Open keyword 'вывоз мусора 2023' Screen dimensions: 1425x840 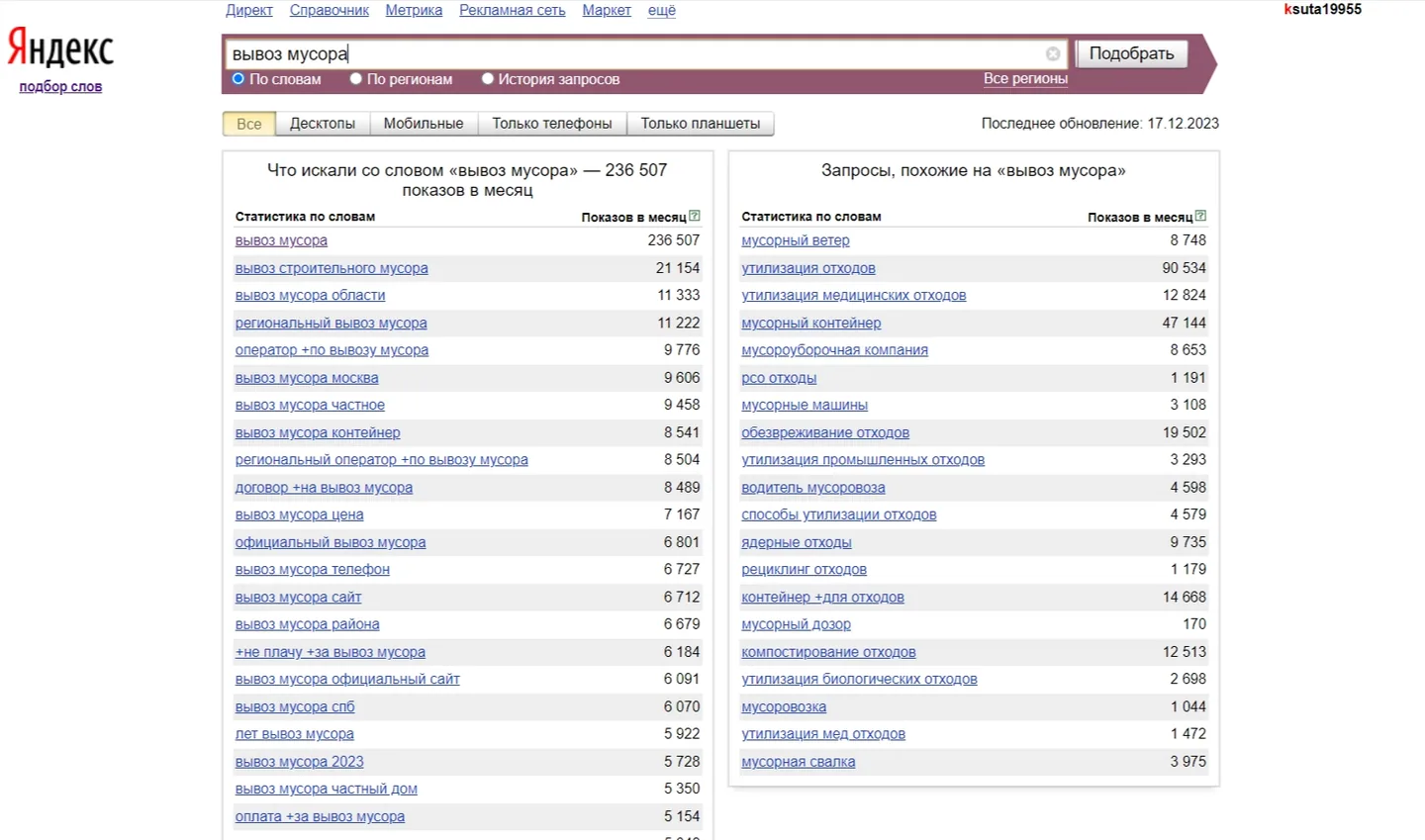pyautogui.click(x=299, y=762)
